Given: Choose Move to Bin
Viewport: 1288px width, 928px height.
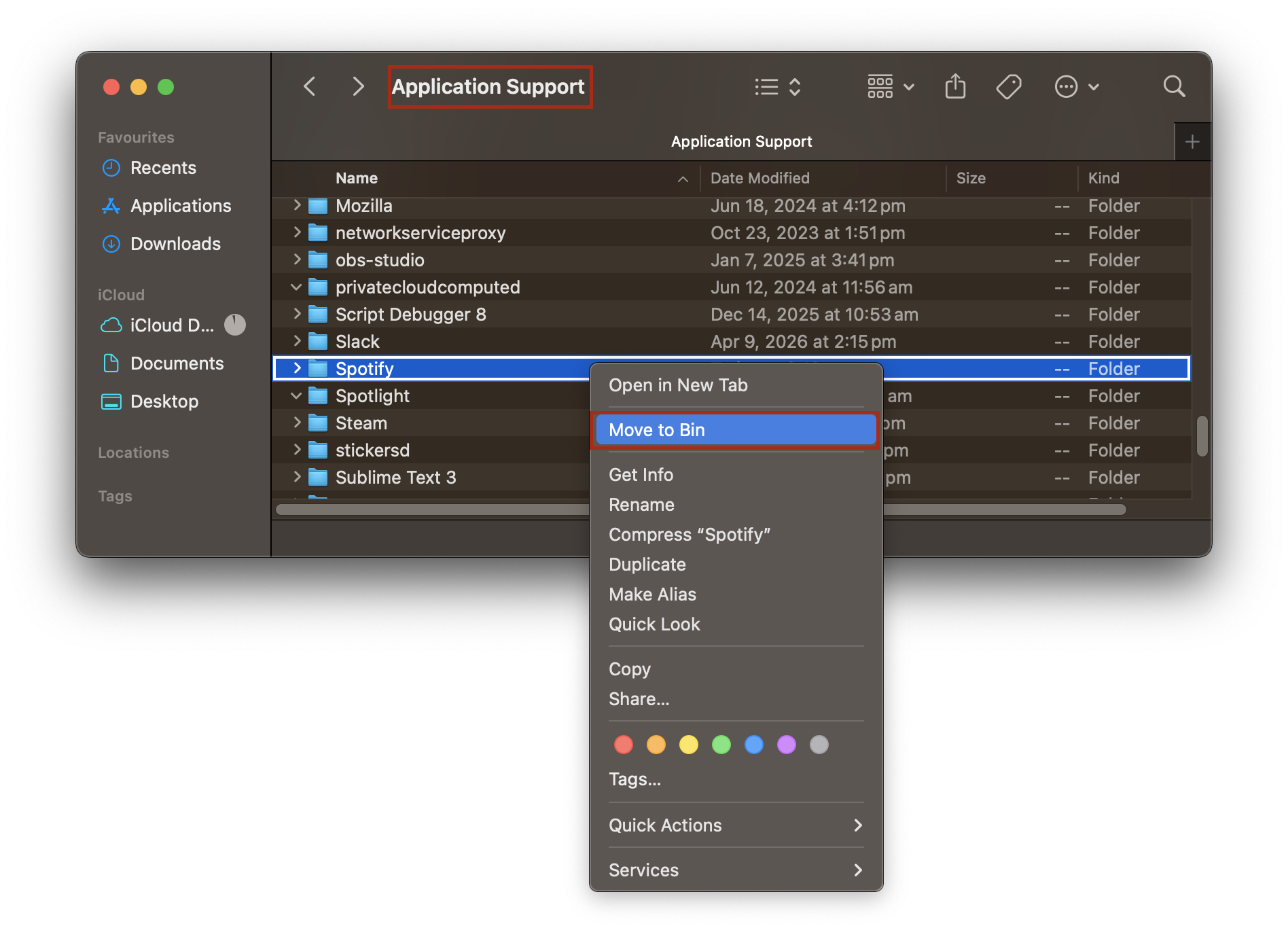Looking at the screenshot, I should click(736, 430).
